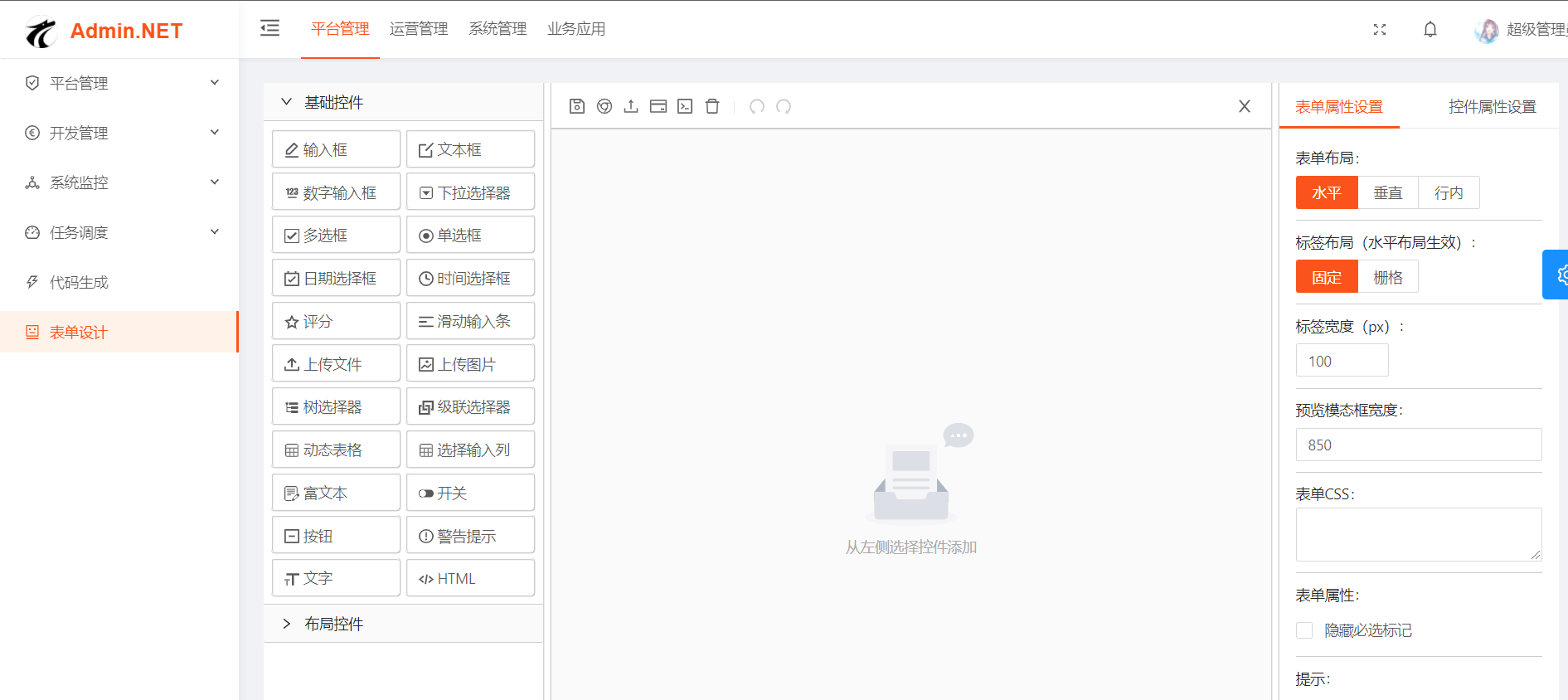Click the terminal code icon in toolbar
This screenshot has height=700, width=1568.
click(x=685, y=106)
